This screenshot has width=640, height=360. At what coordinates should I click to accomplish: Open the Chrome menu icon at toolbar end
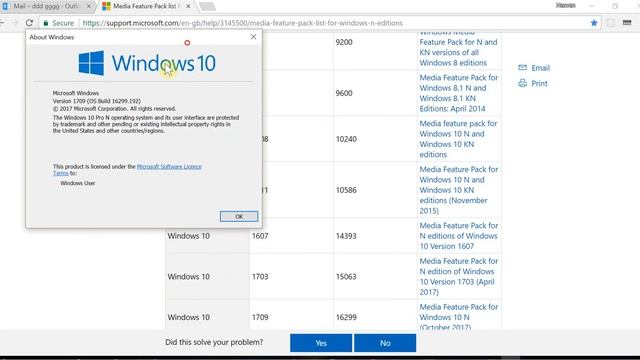point(627,23)
